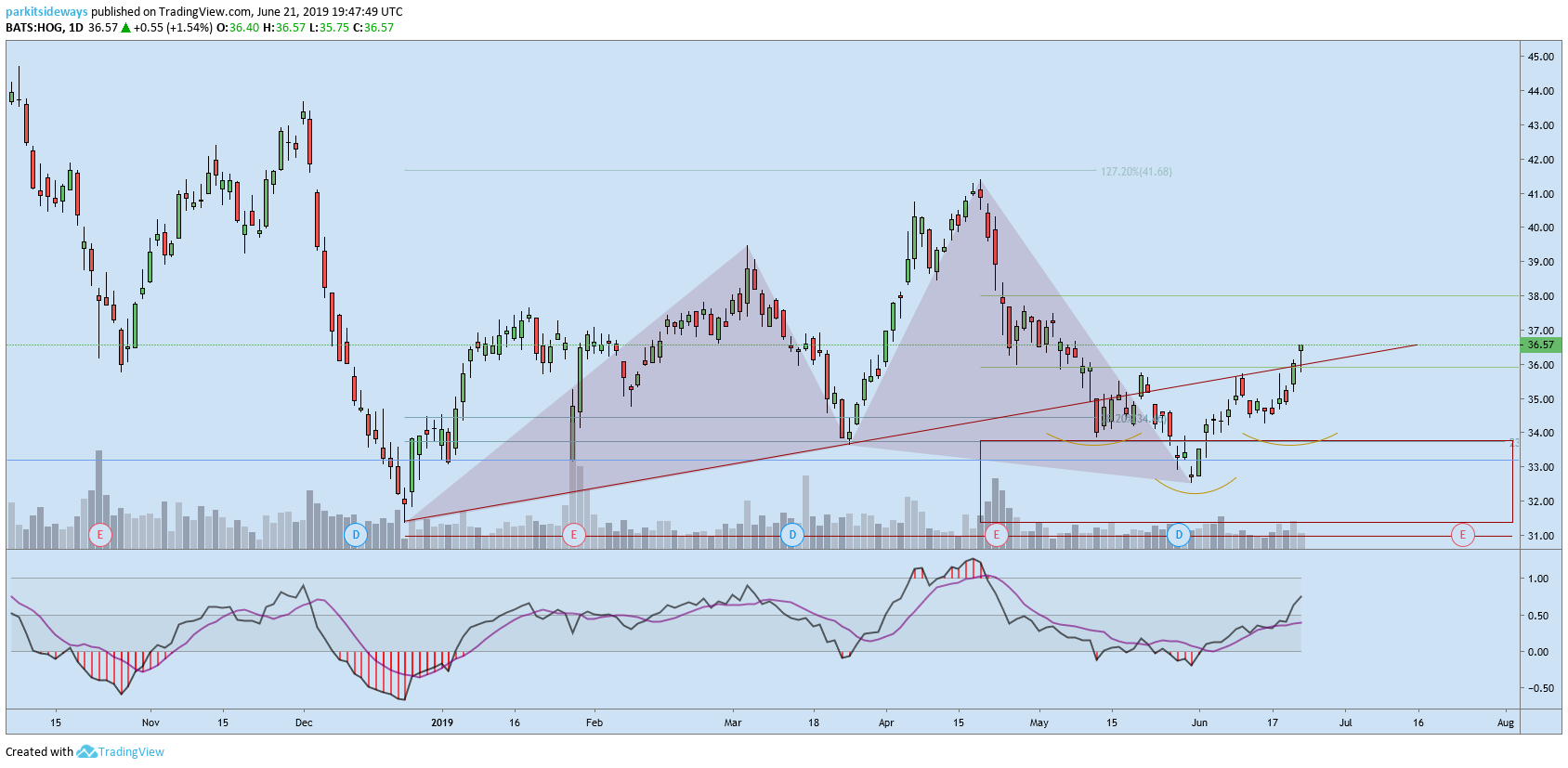Click the earnings E marker before Nov

point(99,535)
